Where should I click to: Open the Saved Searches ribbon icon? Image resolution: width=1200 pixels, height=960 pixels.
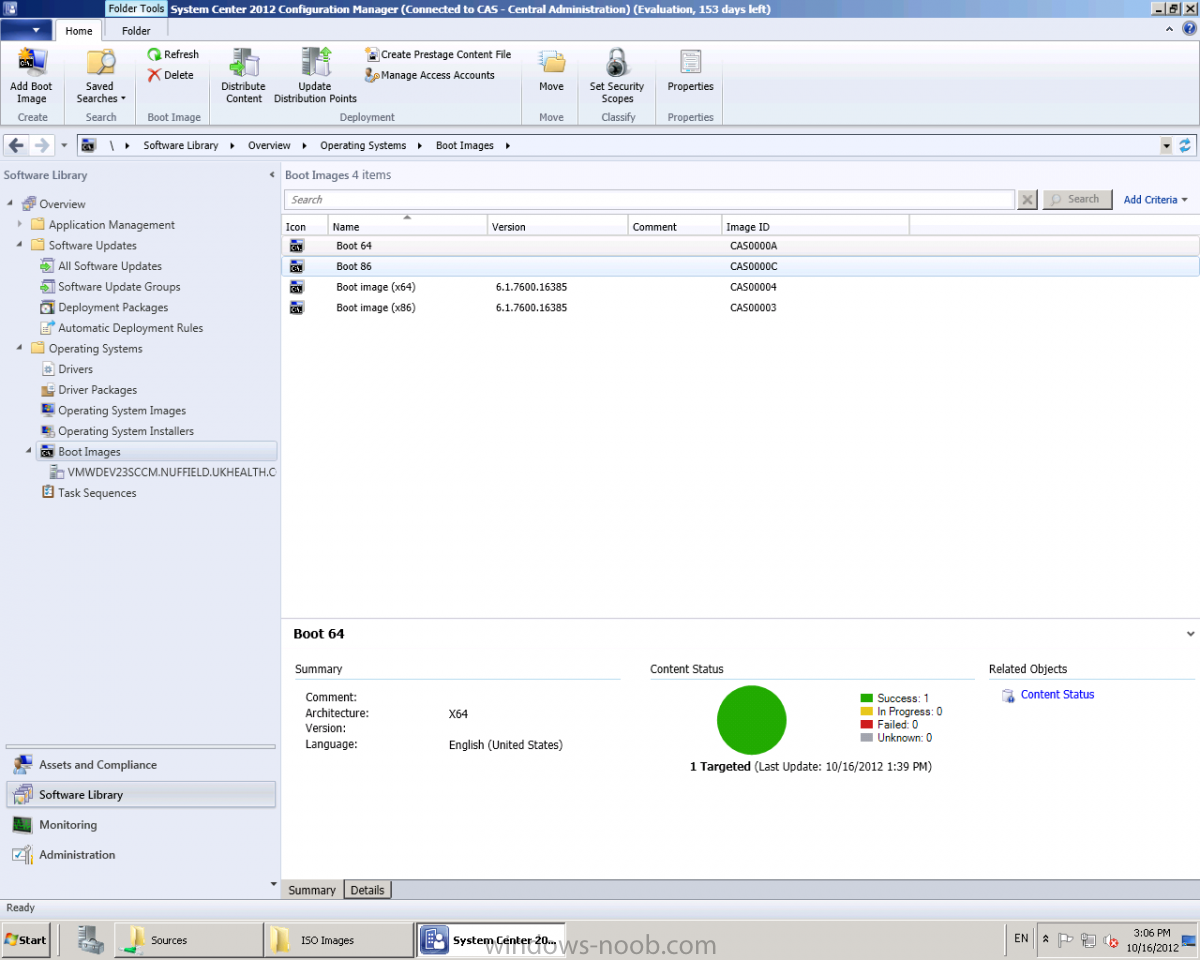(x=101, y=63)
